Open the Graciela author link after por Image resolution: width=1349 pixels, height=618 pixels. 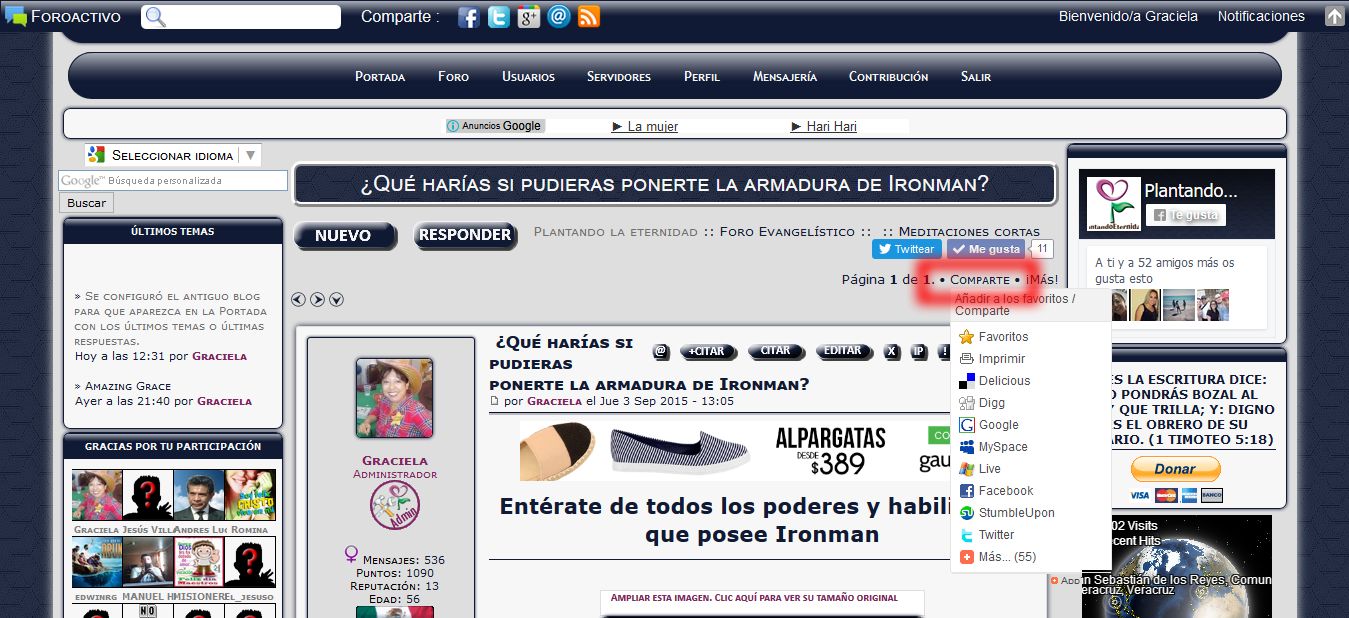coord(554,401)
